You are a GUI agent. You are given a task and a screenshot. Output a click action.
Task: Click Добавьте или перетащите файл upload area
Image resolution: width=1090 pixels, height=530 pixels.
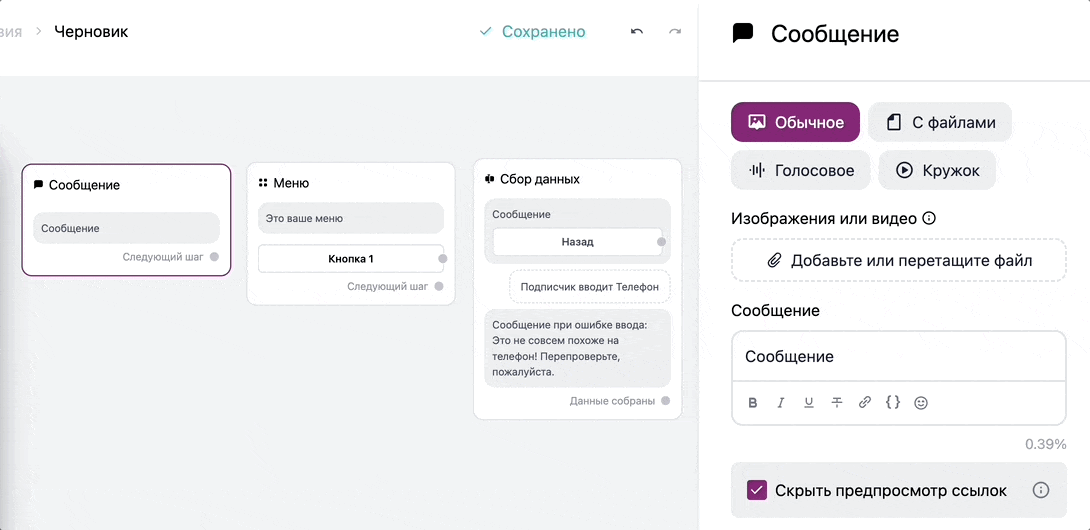tap(899, 261)
